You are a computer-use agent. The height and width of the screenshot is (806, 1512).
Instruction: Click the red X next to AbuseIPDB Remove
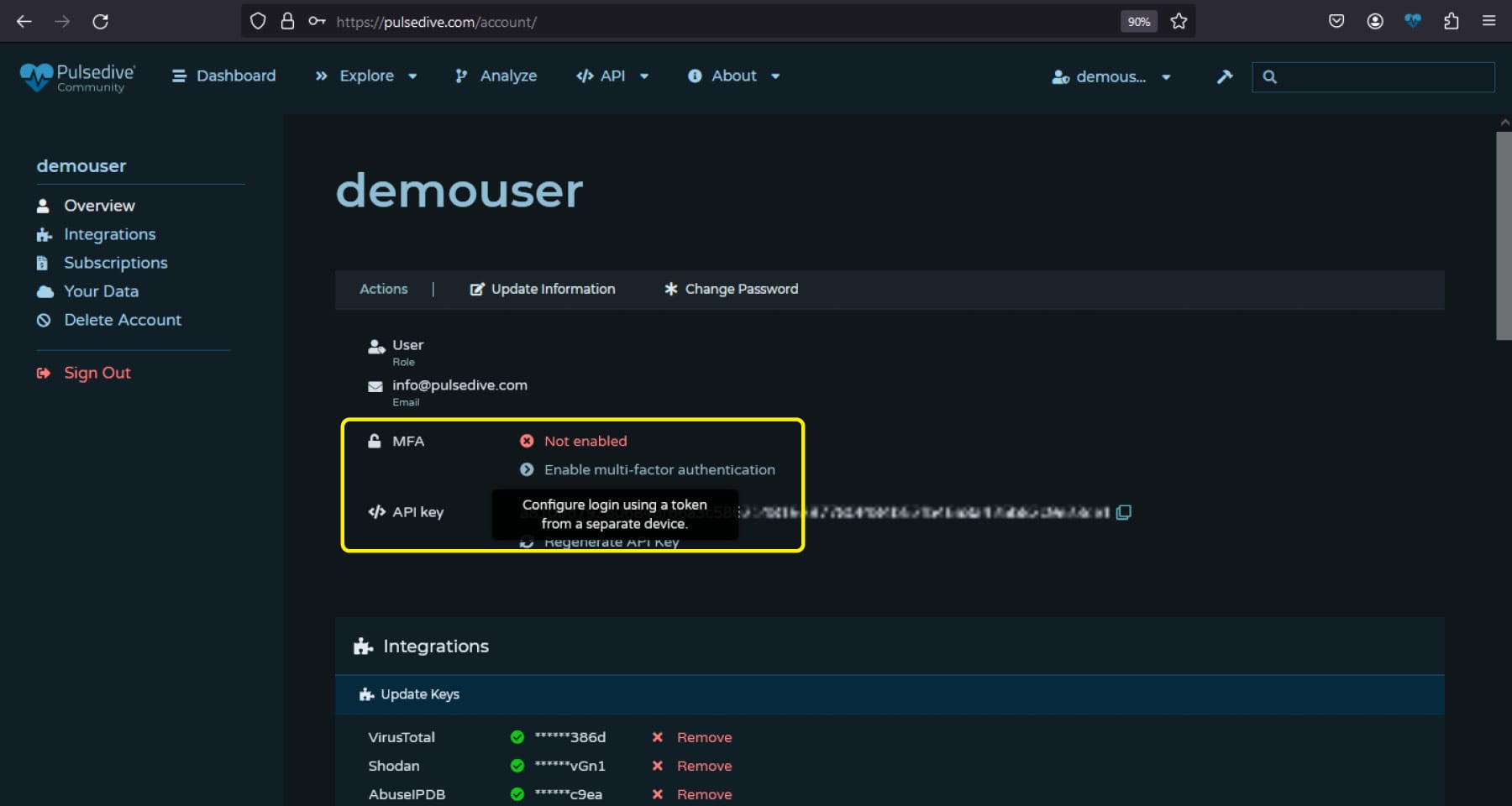coord(658,794)
